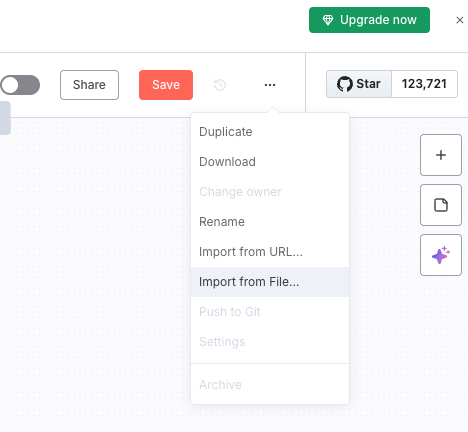The width and height of the screenshot is (468, 432).
Task: Open the Settings menu entry
Action: click(x=270, y=342)
